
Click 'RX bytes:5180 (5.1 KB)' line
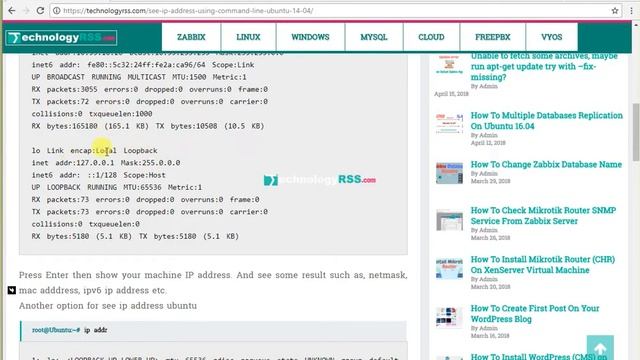point(135,236)
